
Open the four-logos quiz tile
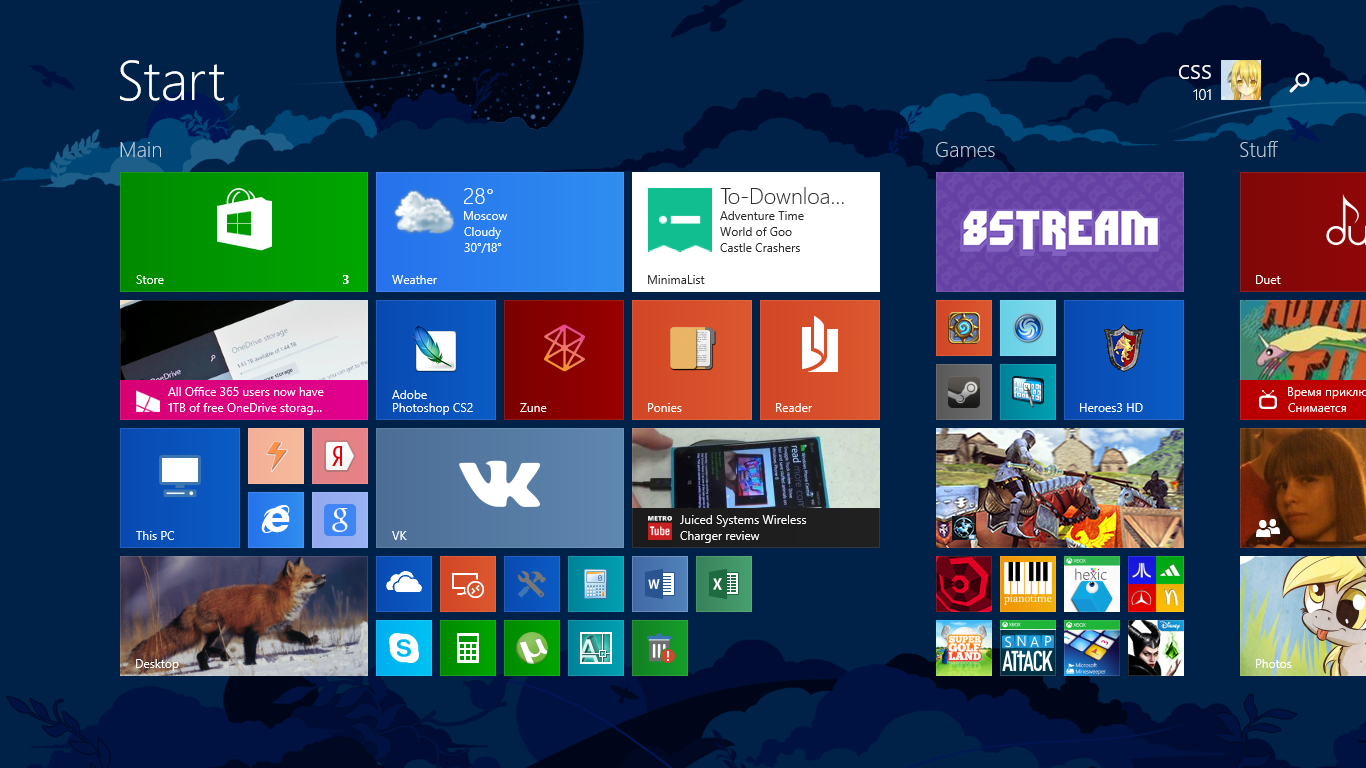1156,584
